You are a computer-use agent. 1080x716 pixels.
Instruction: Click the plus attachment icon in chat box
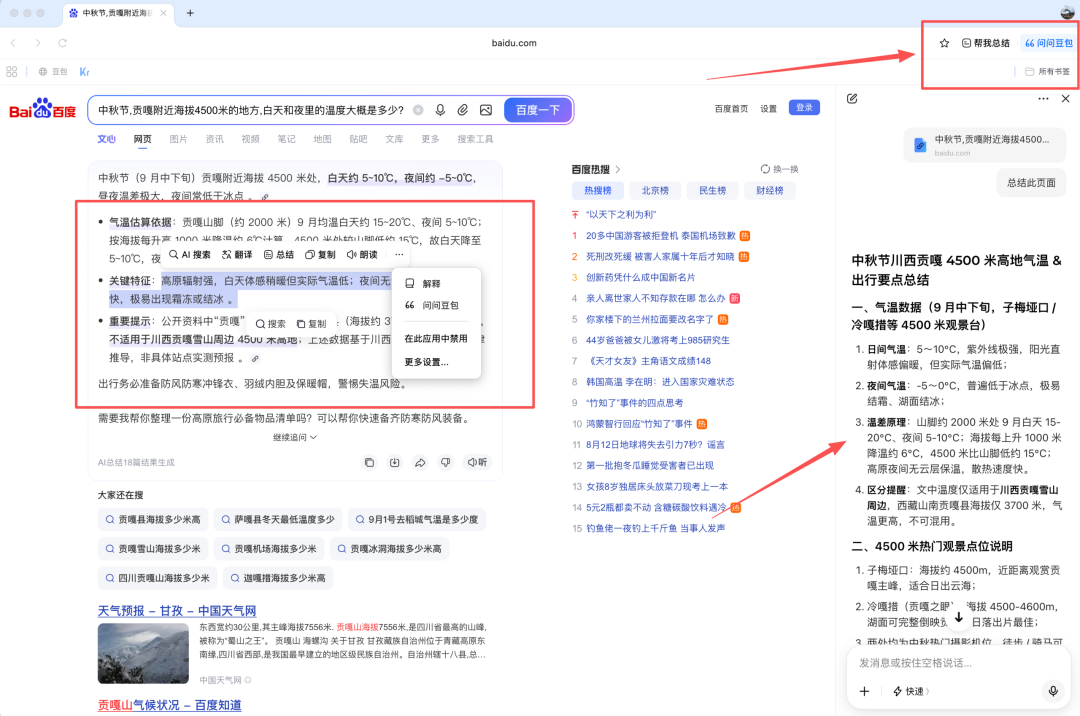(864, 691)
